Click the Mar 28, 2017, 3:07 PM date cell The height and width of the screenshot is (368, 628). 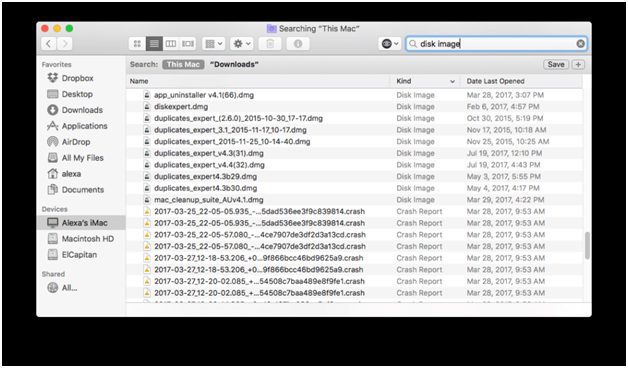click(505, 95)
